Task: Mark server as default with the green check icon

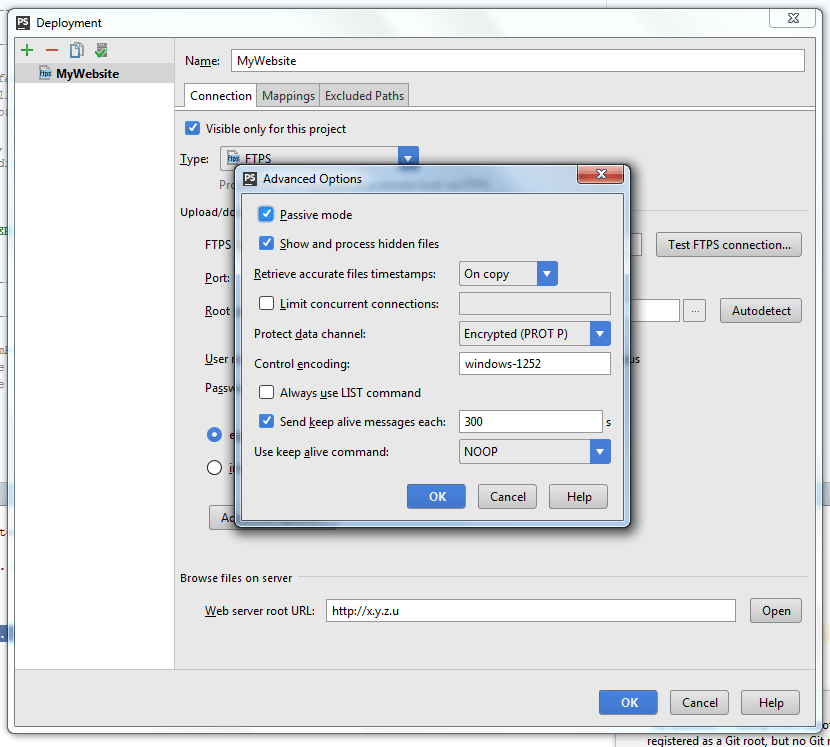Action: coord(101,50)
